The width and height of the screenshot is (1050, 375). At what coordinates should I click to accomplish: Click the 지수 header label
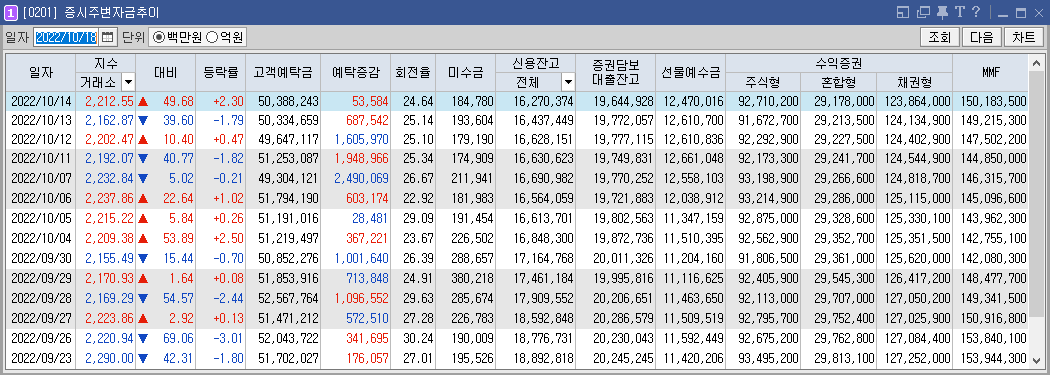[106, 64]
